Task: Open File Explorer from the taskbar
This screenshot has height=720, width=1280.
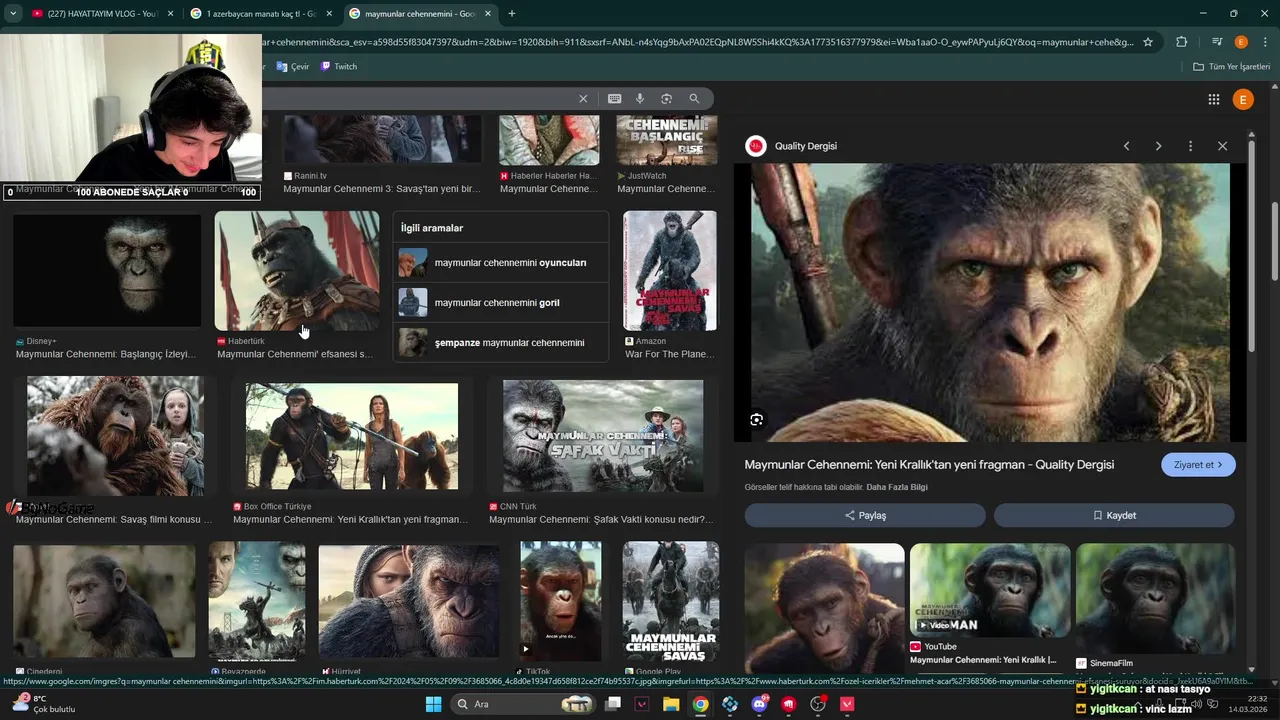Action: tap(671, 704)
